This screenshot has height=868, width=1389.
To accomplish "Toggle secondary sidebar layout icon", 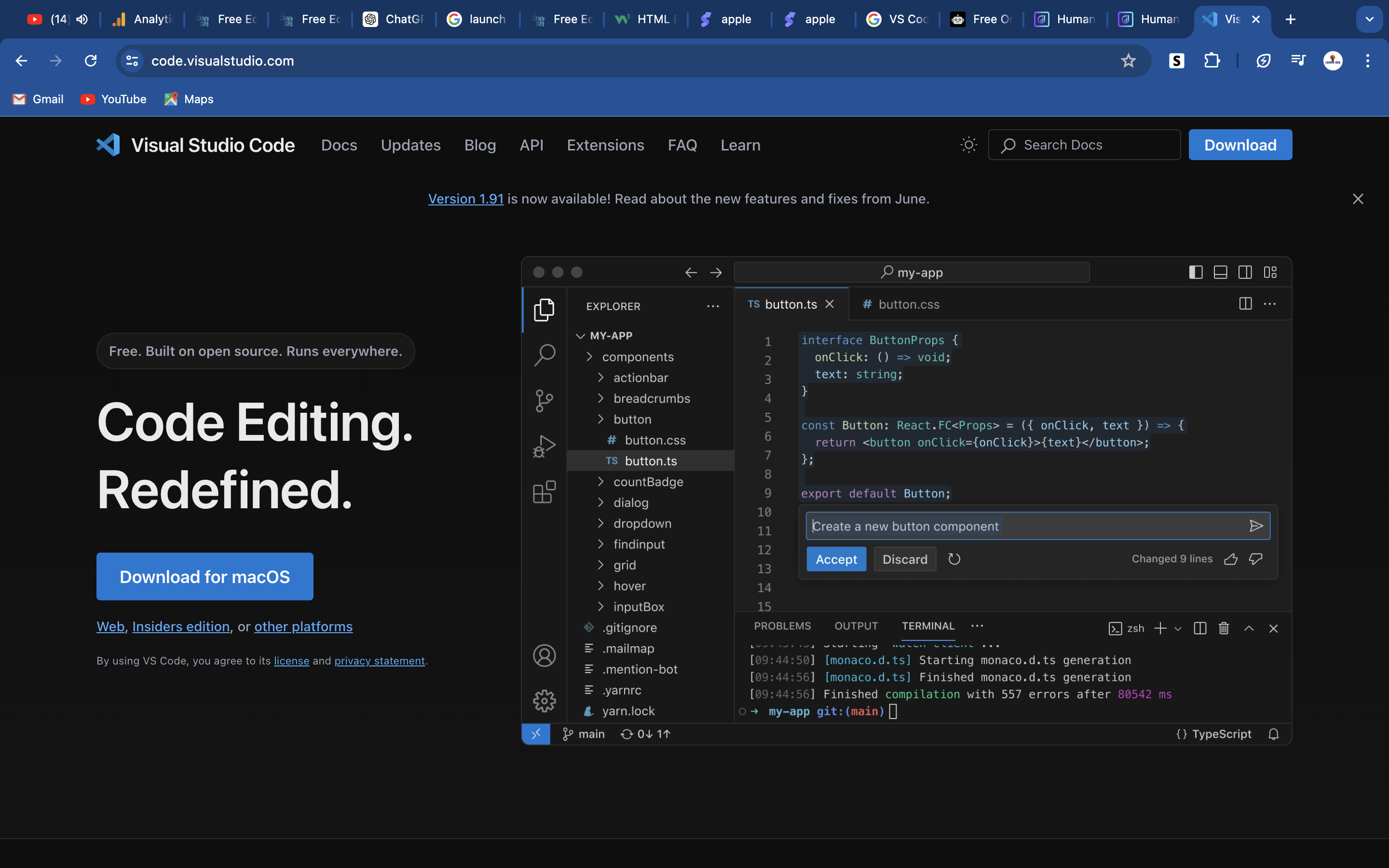I will [x=1245, y=272].
